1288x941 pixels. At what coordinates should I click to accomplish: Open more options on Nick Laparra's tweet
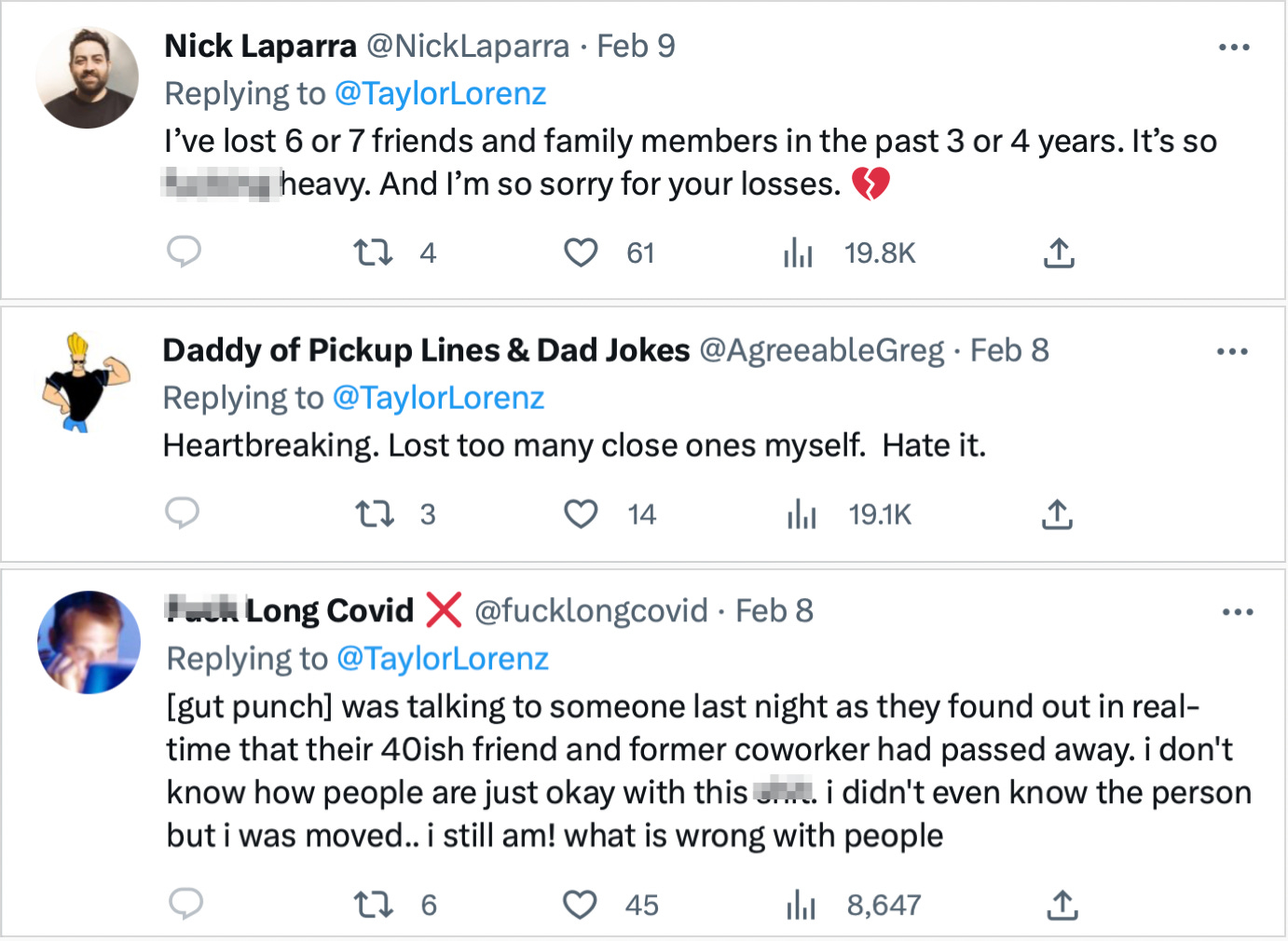pyautogui.click(x=1234, y=48)
